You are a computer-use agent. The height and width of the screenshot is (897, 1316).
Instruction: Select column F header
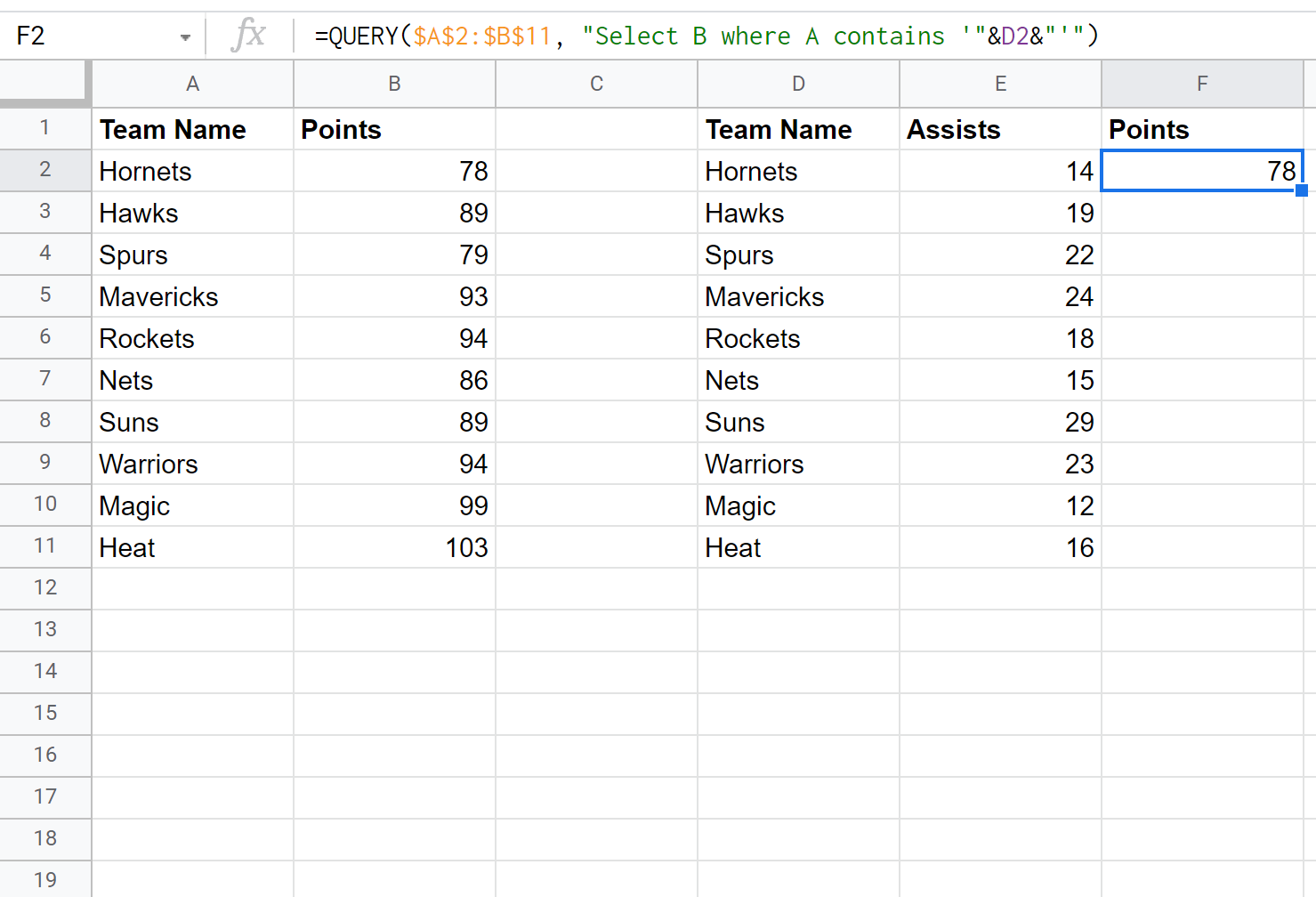(x=1202, y=84)
